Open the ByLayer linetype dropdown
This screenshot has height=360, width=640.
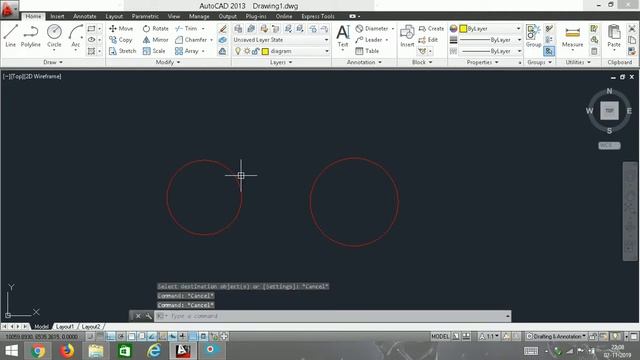pyautogui.click(x=490, y=51)
